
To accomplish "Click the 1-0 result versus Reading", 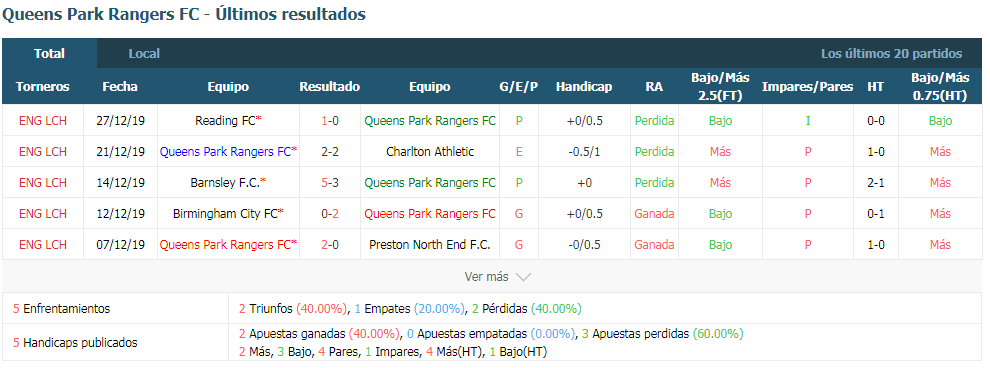I will coord(330,121).
